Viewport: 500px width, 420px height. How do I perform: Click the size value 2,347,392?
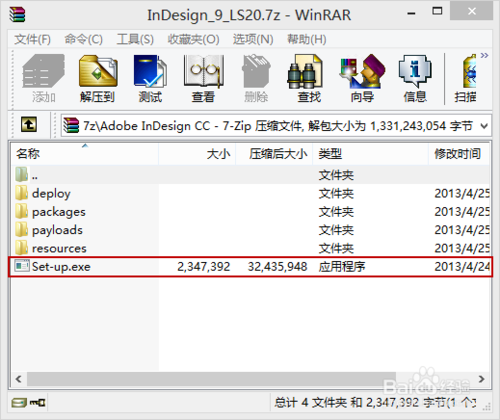pos(203,267)
